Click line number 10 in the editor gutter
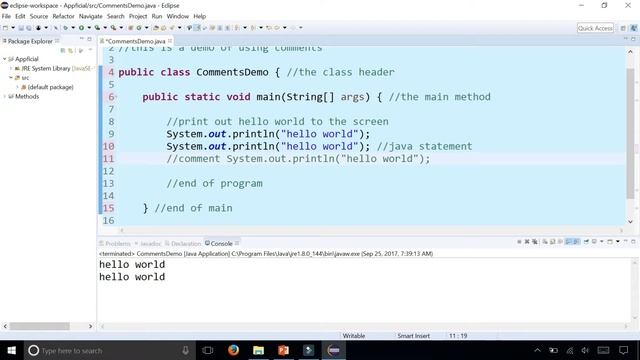 point(109,146)
